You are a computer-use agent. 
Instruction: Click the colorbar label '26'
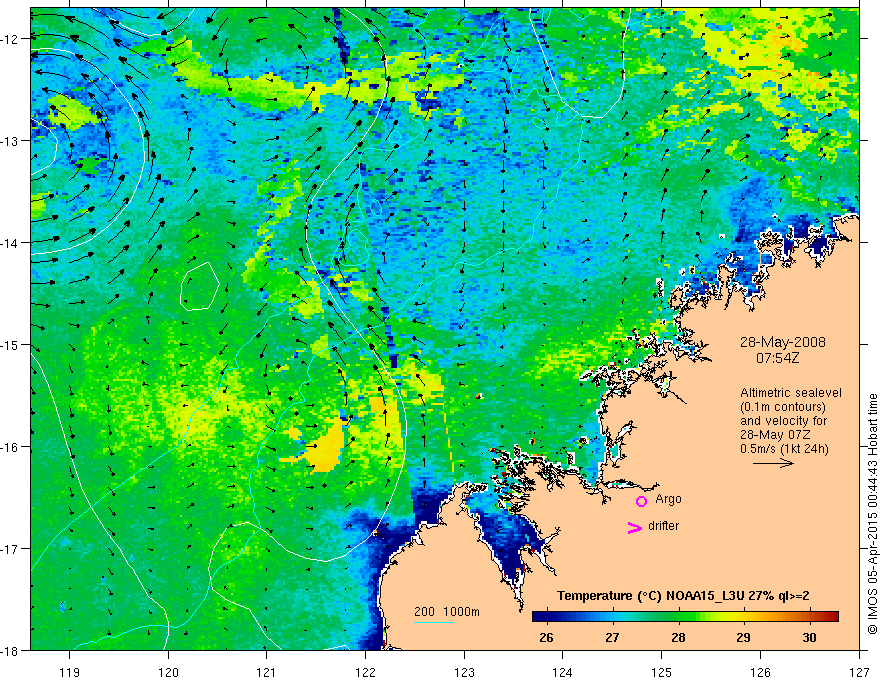(546, 637)
